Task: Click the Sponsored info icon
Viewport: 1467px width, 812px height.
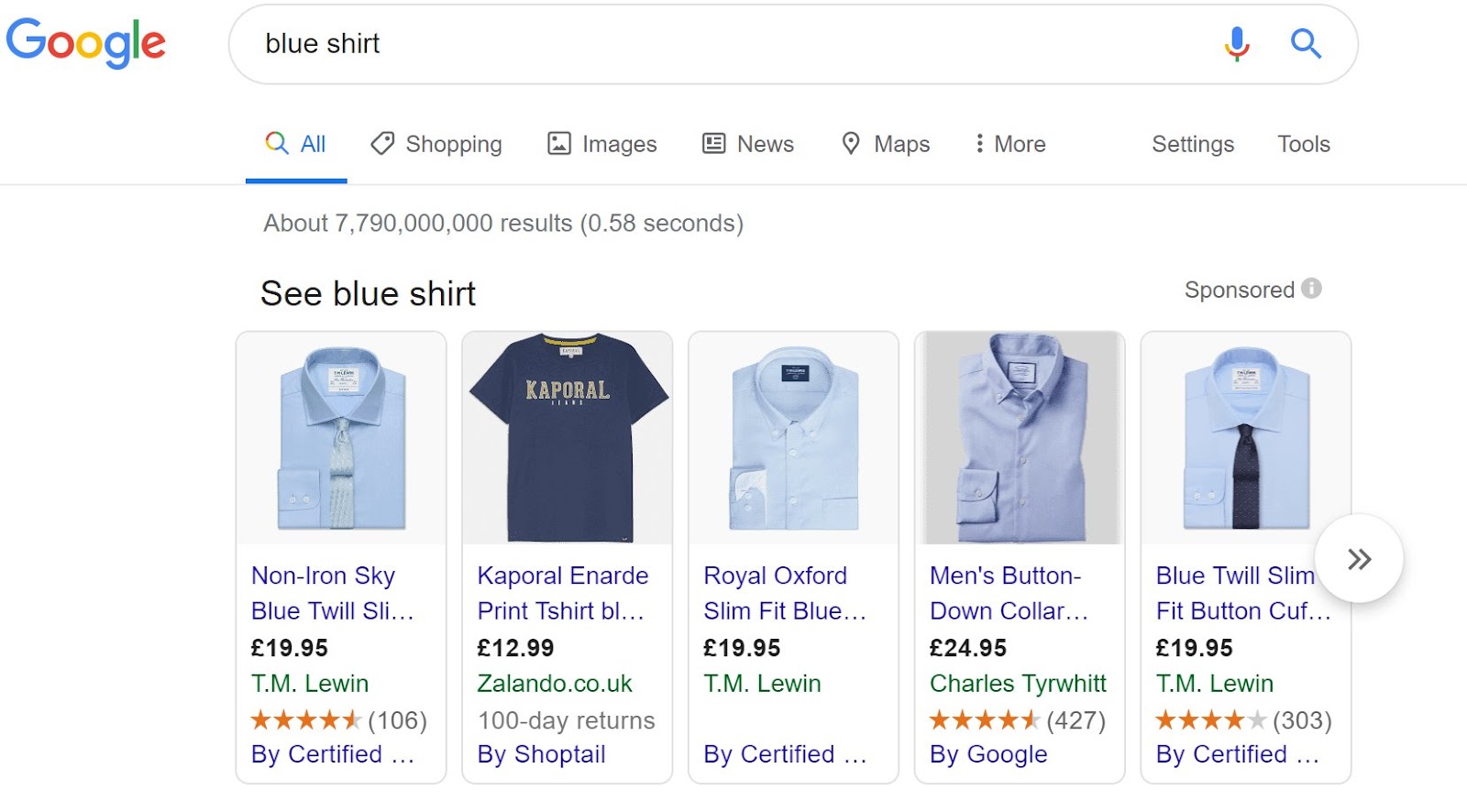Action: point(1312,289)
